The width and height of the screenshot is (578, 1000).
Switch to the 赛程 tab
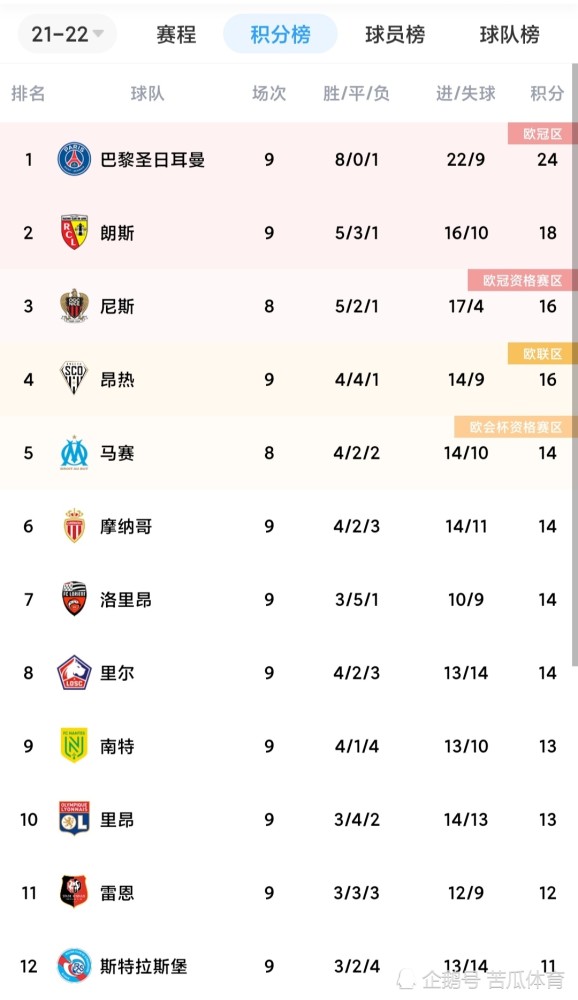click(x=176, y=34)
